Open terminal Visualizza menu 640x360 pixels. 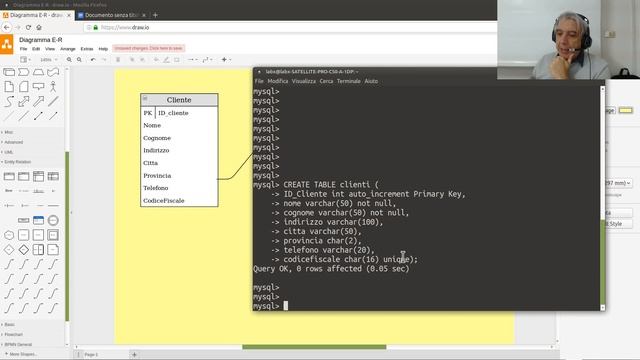tap(304, 81)
